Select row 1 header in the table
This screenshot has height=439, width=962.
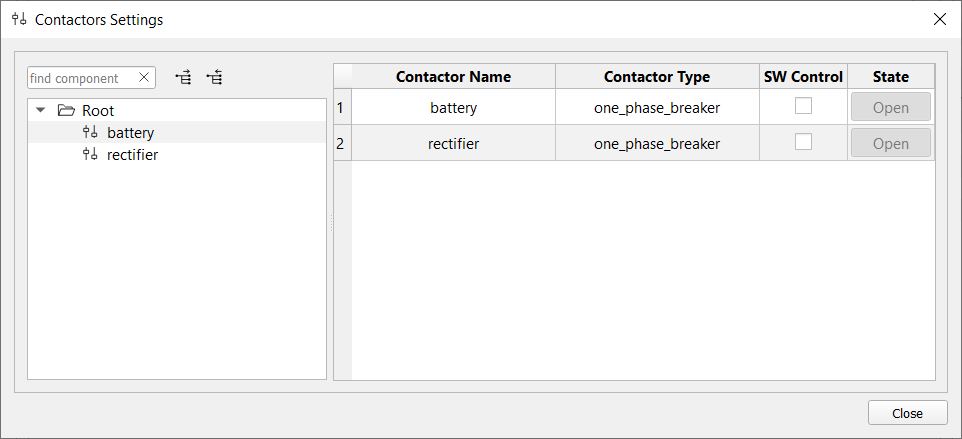tap(342, 107)
